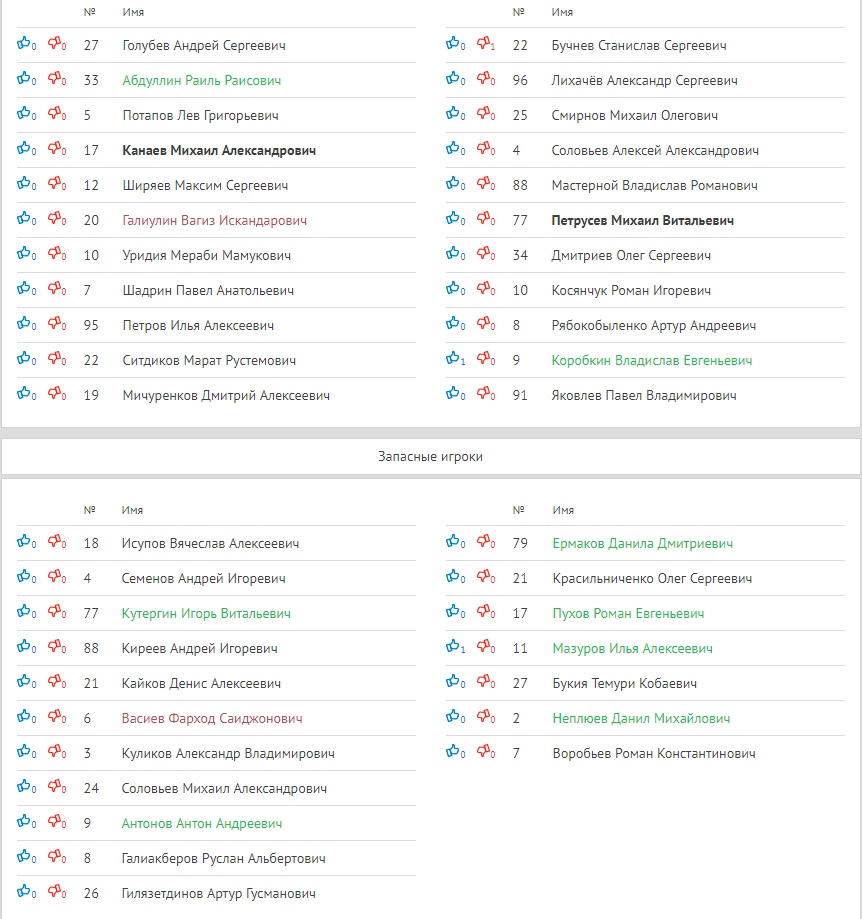Thumbs up for Исупов Вячеслав Алексеевич
The image size is (862, 919).
(24, 542)
